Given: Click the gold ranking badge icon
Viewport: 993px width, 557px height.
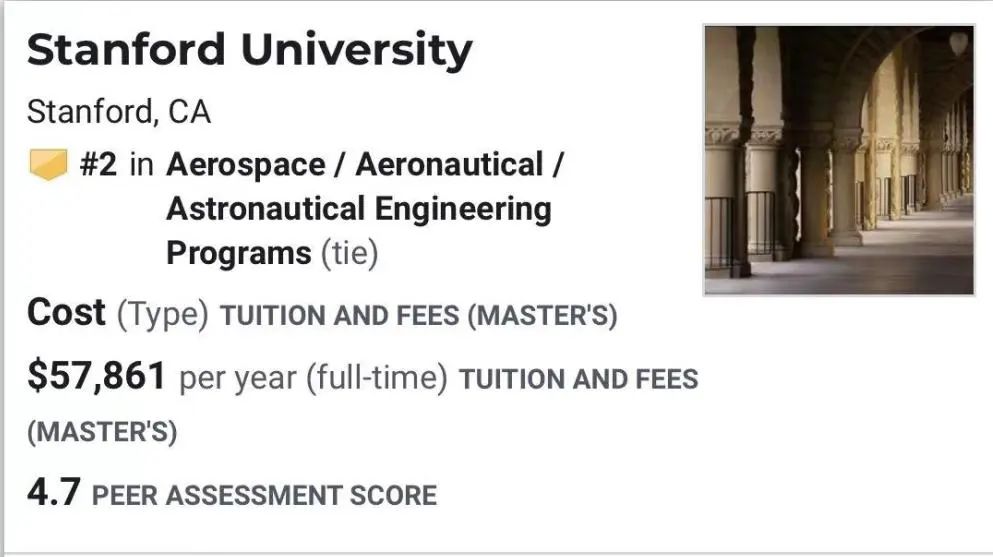Looking at the screenshot, I should (47, 164).
